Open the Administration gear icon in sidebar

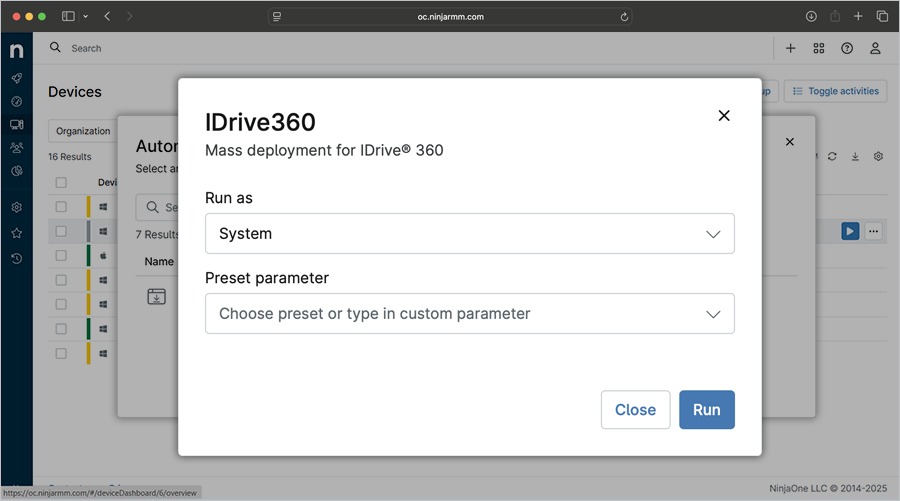pos(16,208)
